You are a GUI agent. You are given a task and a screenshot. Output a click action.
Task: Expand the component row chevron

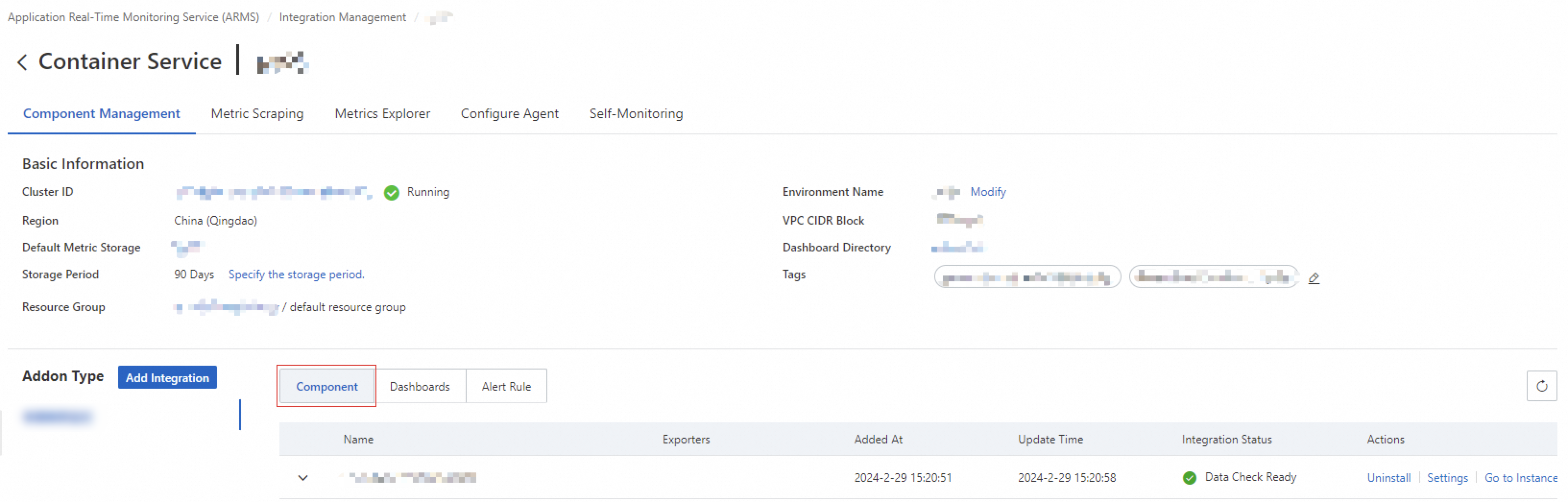point(302,478)
